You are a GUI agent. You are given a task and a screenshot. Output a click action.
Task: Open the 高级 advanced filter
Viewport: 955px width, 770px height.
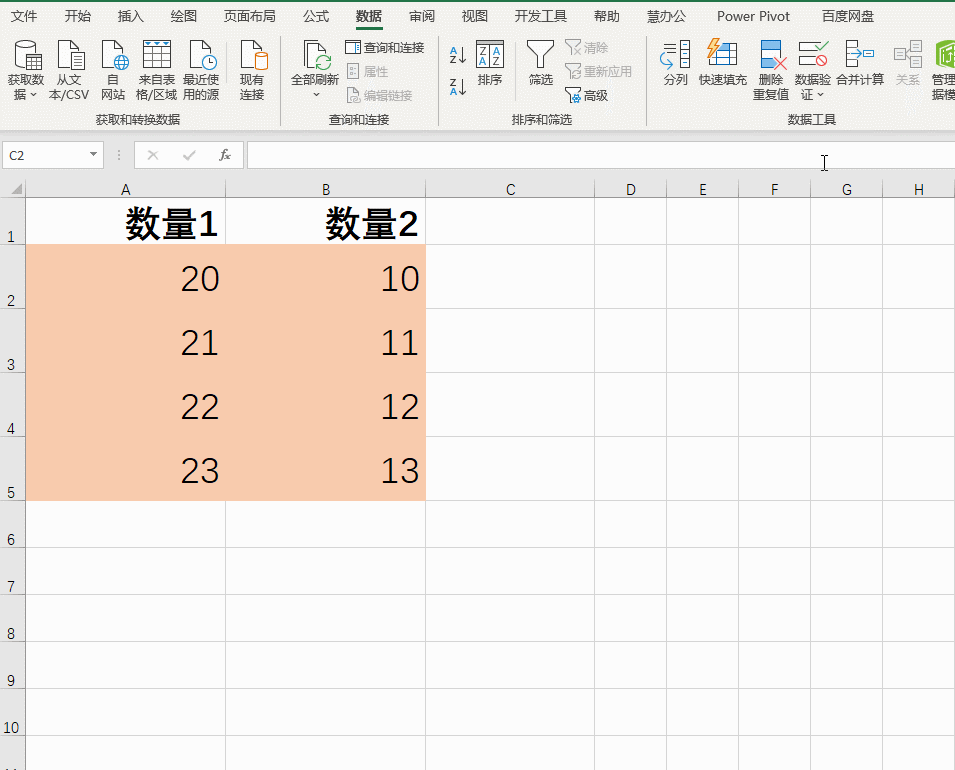click(587, 95)
